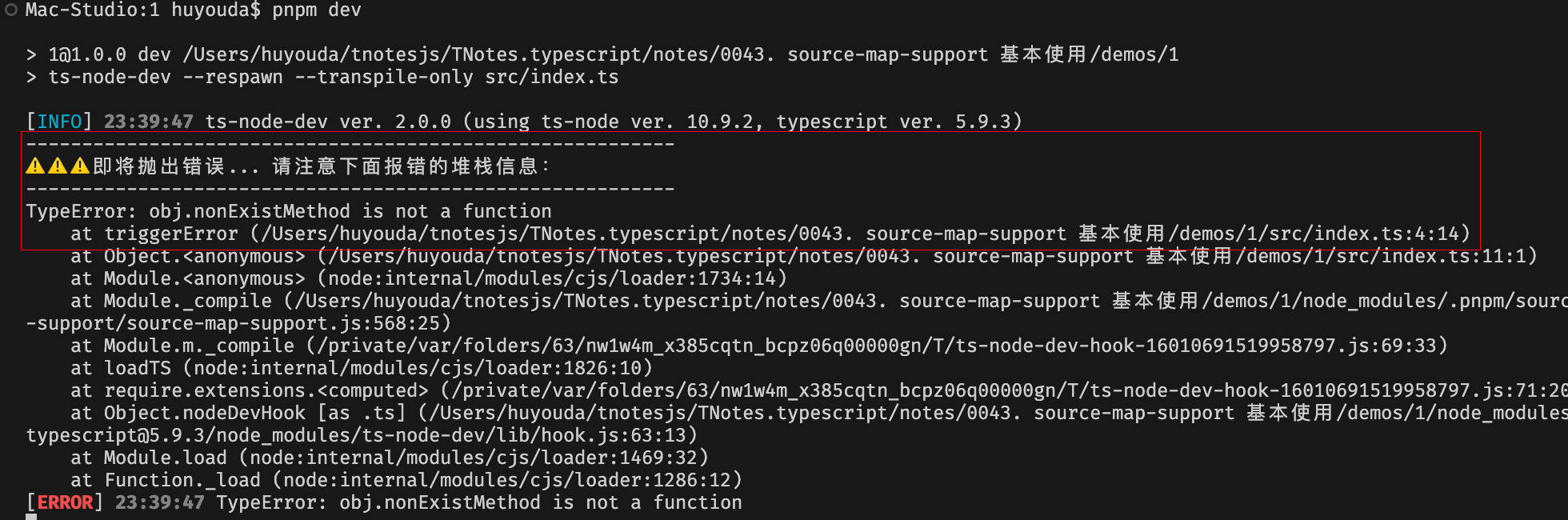Click the blue INFO log label

pos(59,122)
